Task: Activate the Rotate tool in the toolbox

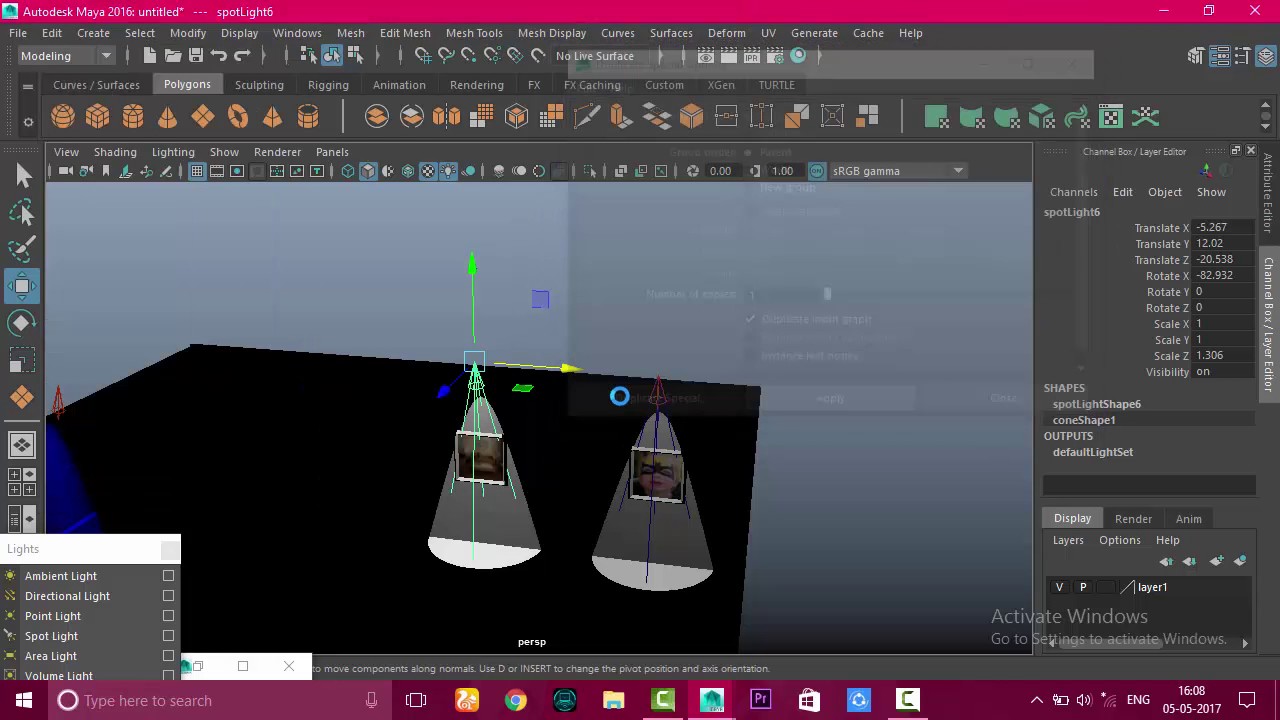Action: tap(22, 324)
